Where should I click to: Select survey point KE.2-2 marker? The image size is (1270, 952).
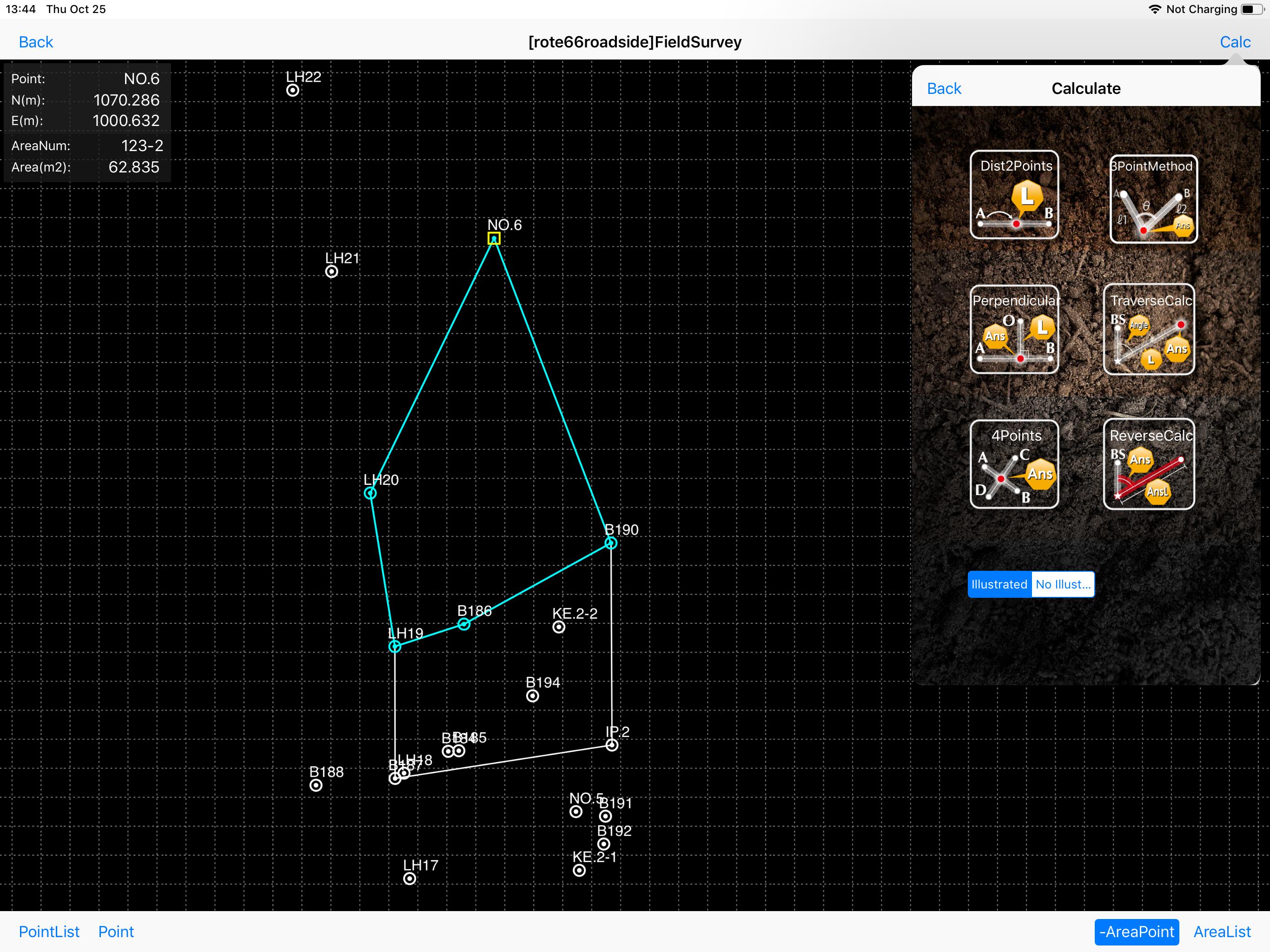(559, 627)
